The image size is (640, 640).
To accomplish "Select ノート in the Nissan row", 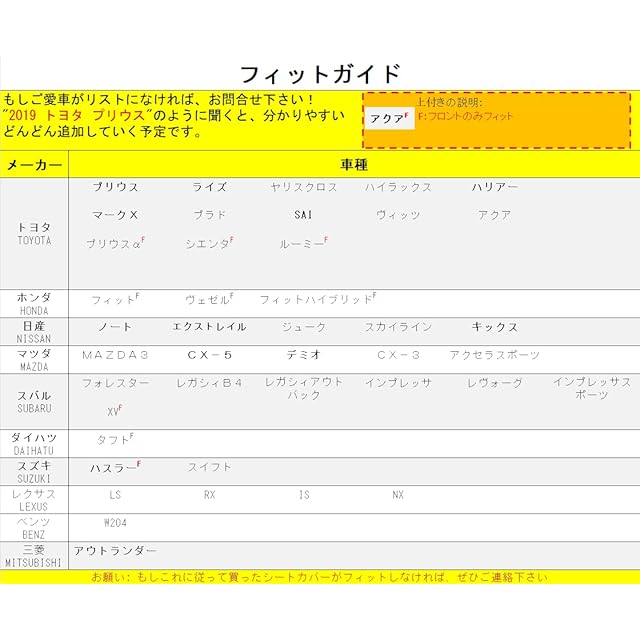I will (x=115, y=327).
